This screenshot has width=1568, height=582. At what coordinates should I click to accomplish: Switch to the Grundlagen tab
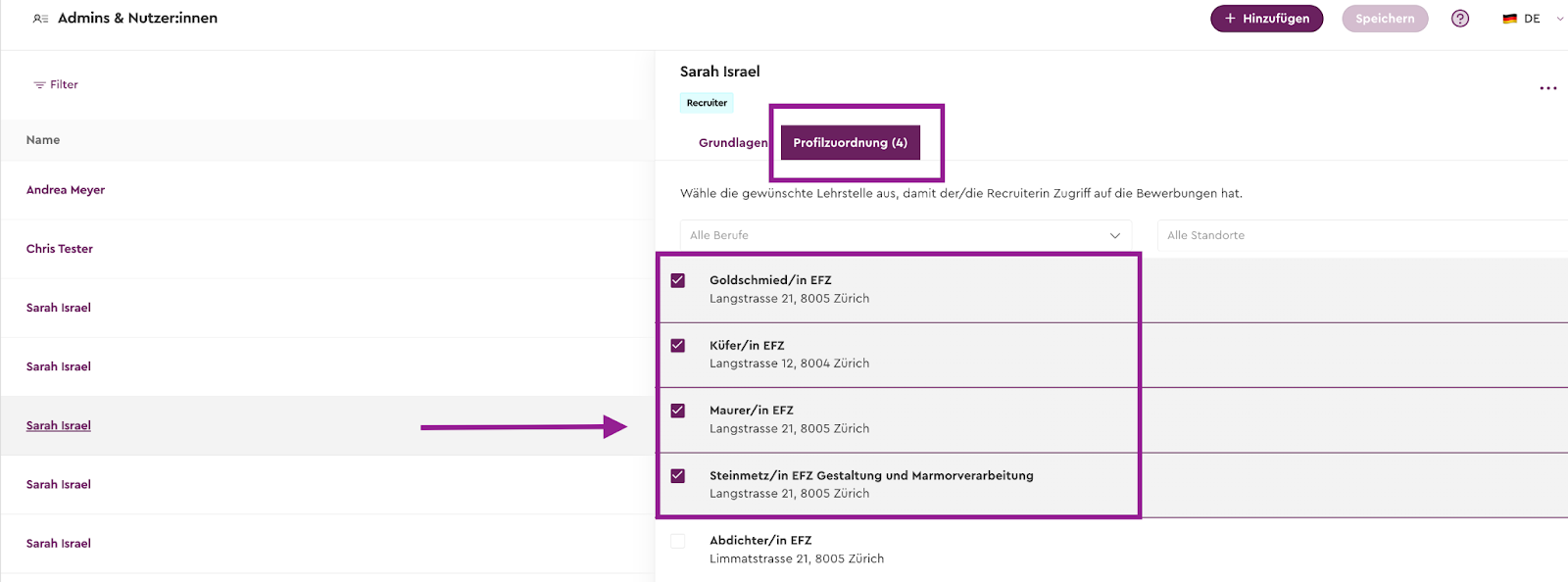pyautogui.click(x=733, y=143)
